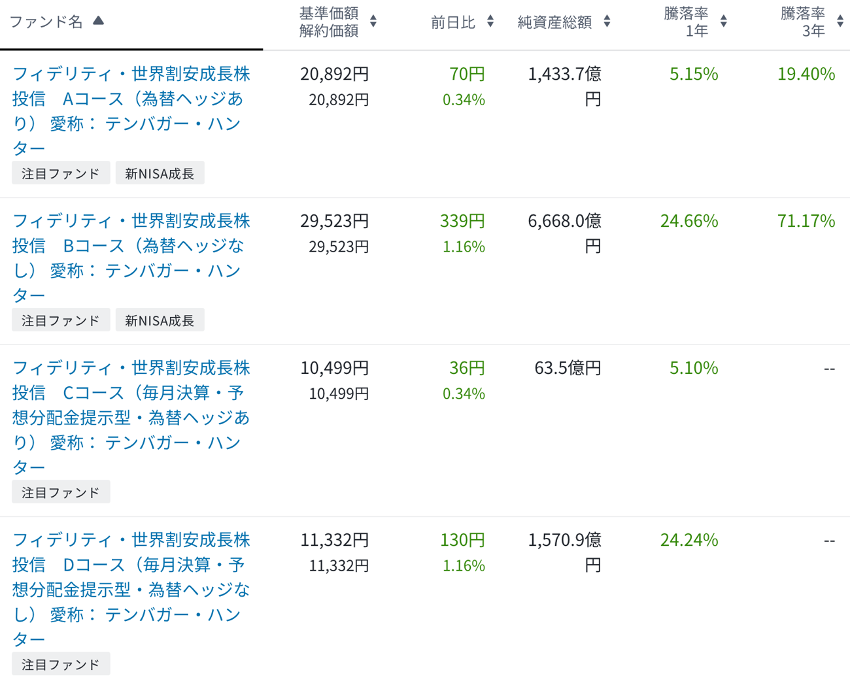This screenshot has height=686, width=850.
Task: Click 注目ファンド tag under Aコース
Action: click(x=61, y=173)
